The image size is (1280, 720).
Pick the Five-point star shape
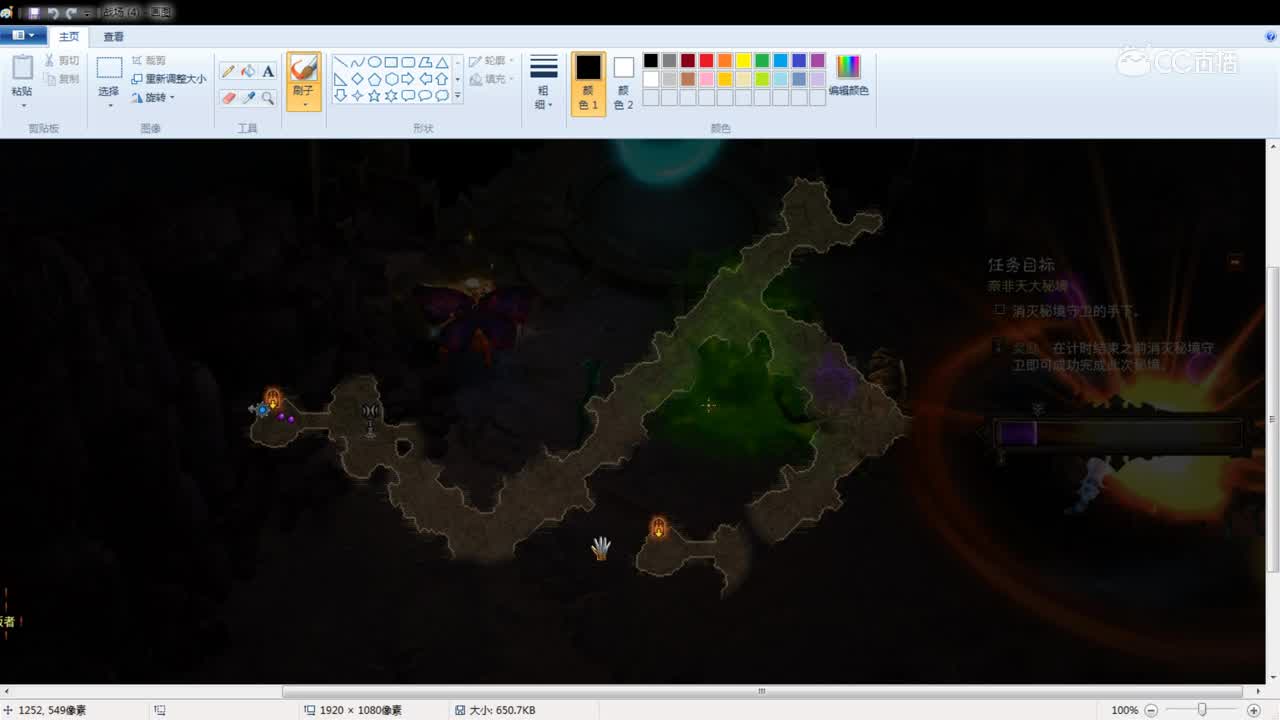374,96
